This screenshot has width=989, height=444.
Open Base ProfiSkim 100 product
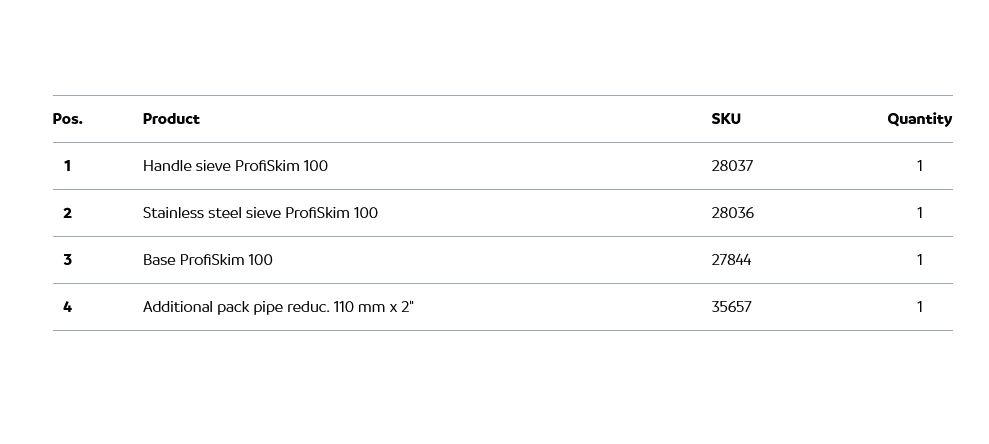(x=208, y=260)
